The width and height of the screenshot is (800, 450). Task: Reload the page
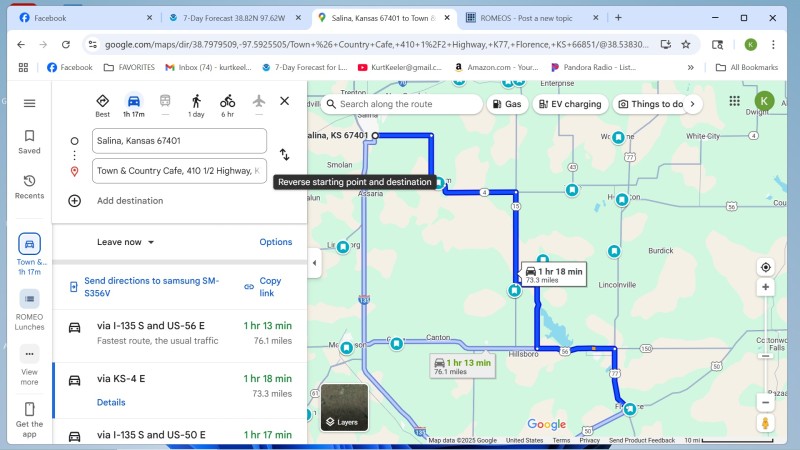(66, 44)
